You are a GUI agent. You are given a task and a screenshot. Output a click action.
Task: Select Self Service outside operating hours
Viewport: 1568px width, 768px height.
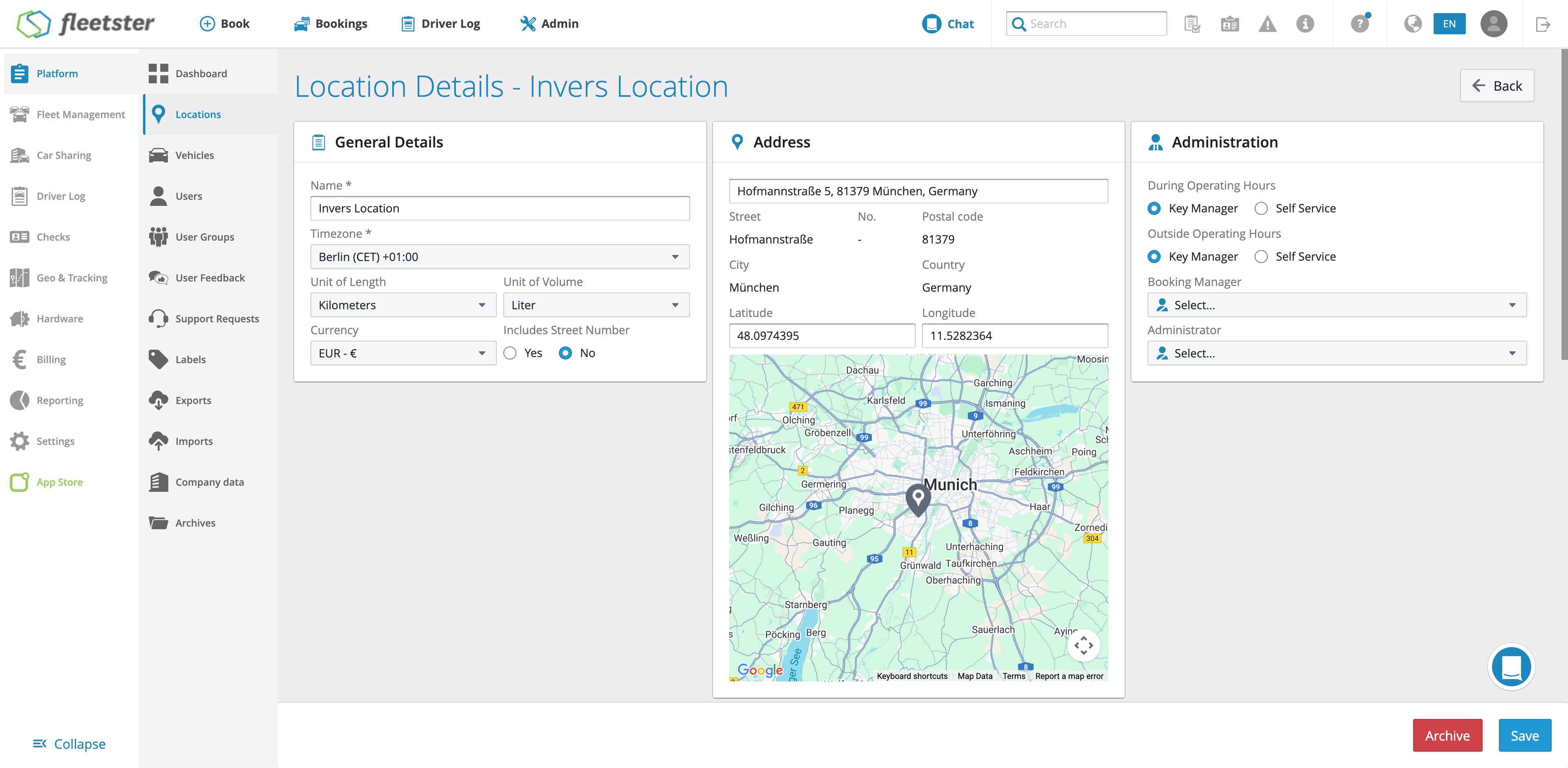pos(1261,256)
